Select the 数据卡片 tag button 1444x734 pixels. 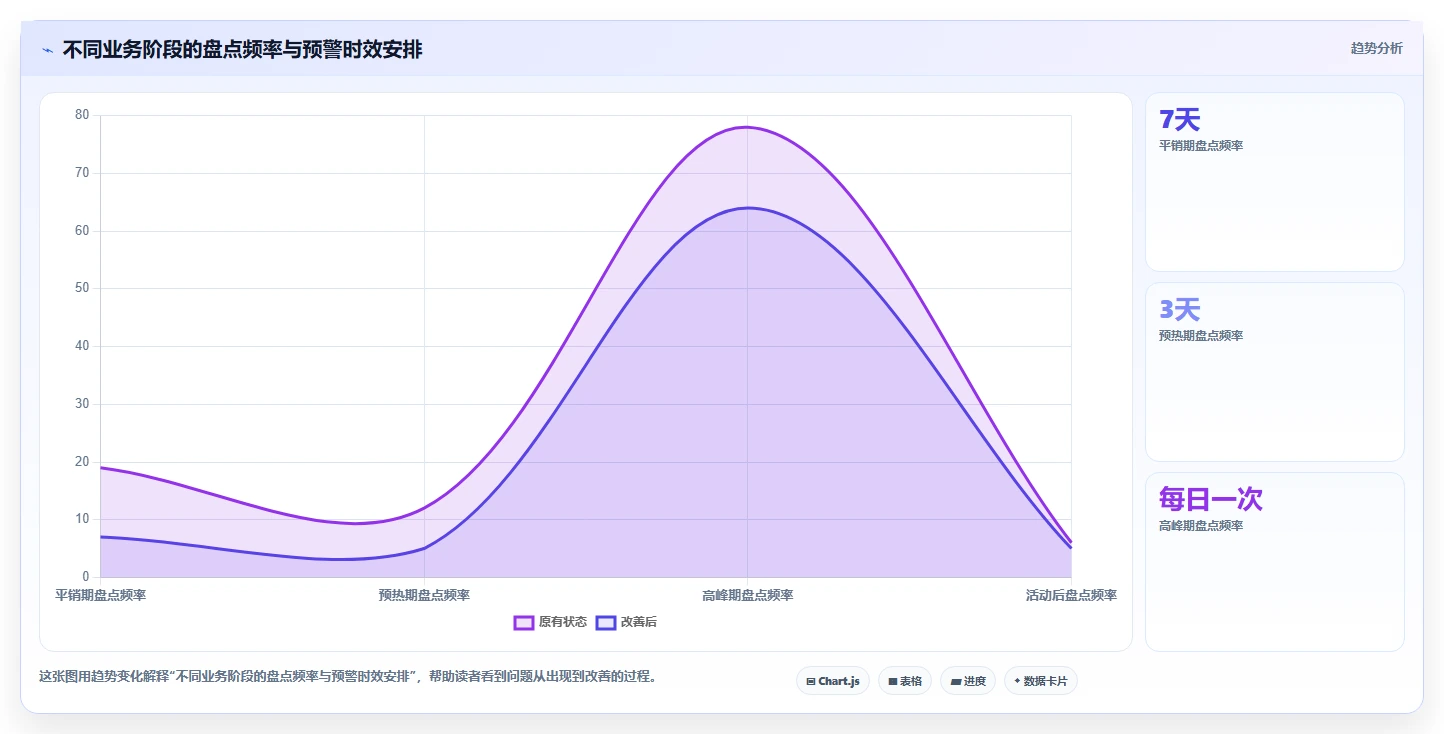(1041, 681)
